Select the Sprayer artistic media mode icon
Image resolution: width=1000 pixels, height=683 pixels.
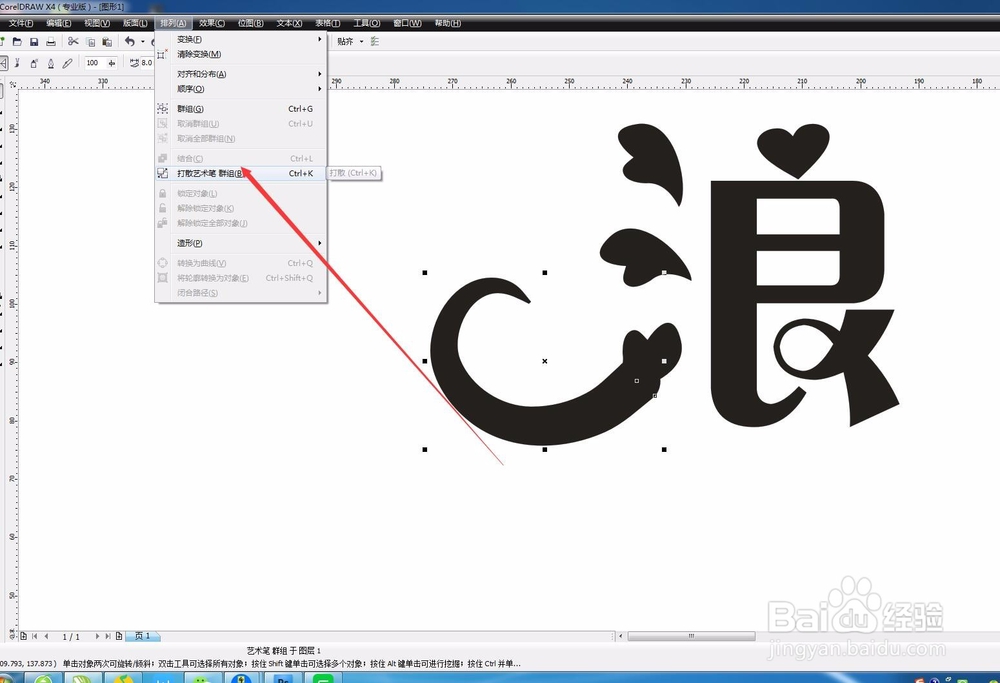pos(34,63)
